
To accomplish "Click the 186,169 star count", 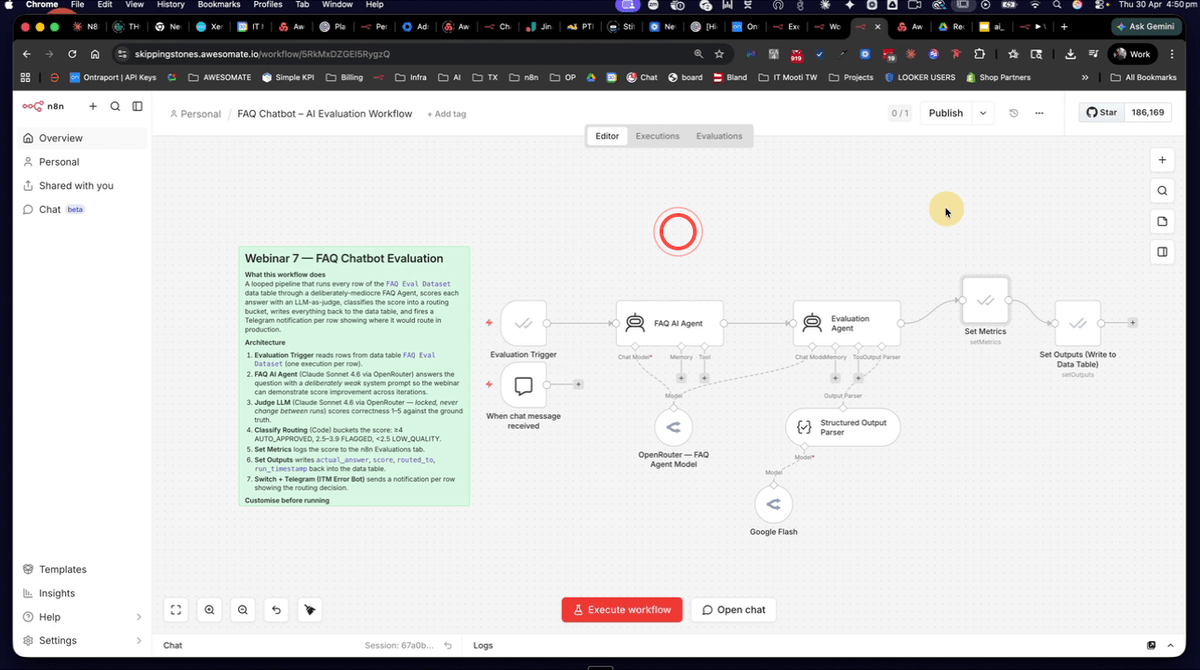I will click(x=1147, y=113).
